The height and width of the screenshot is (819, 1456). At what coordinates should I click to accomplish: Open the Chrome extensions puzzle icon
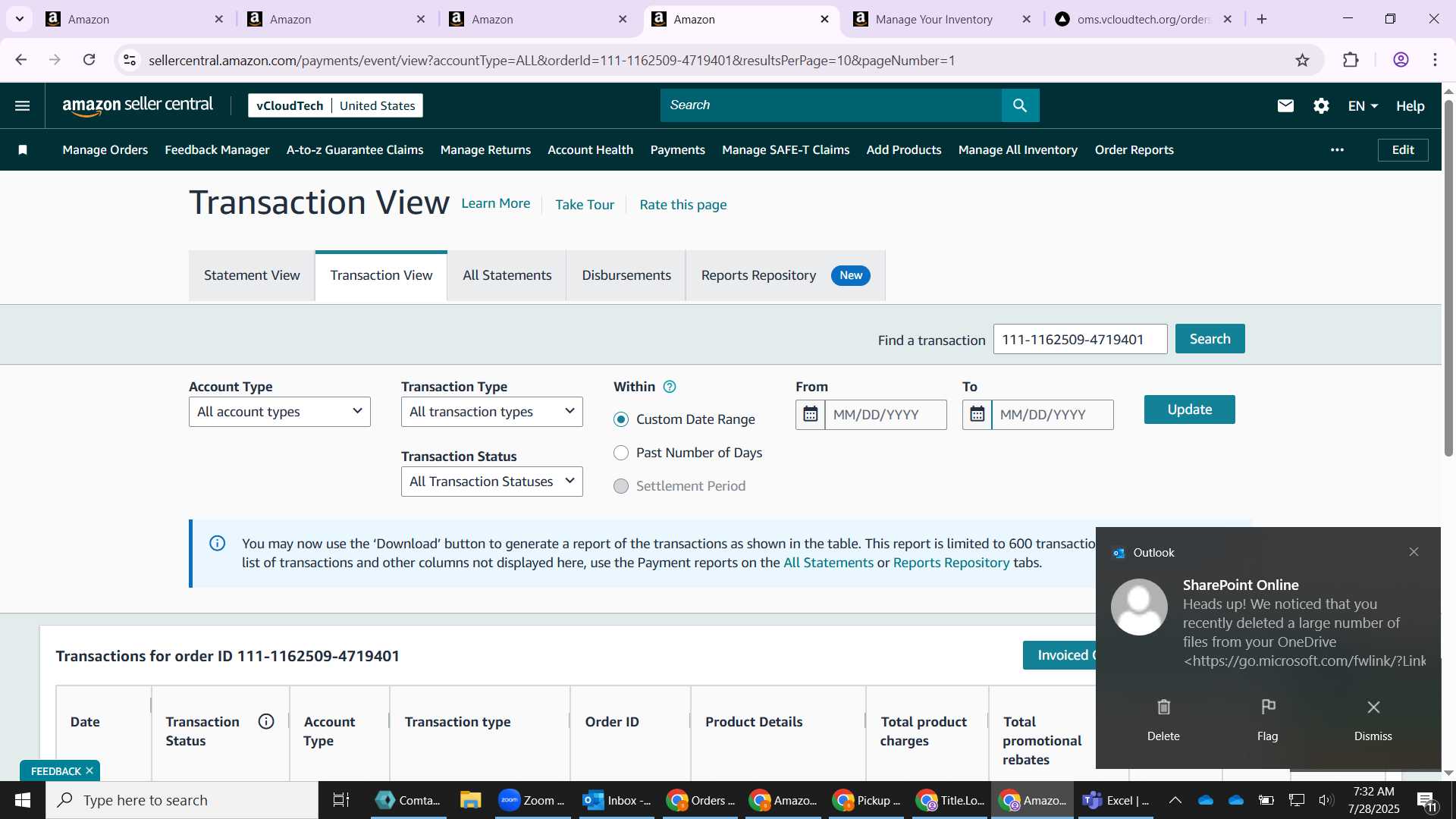(1351, 61)
